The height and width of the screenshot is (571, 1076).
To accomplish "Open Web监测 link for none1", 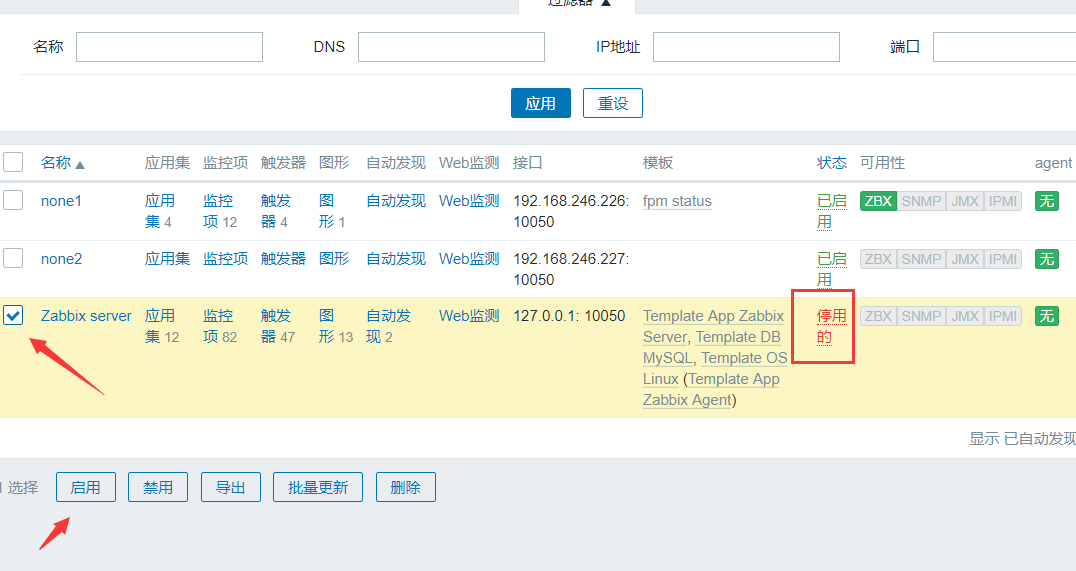I will (469, 201).
